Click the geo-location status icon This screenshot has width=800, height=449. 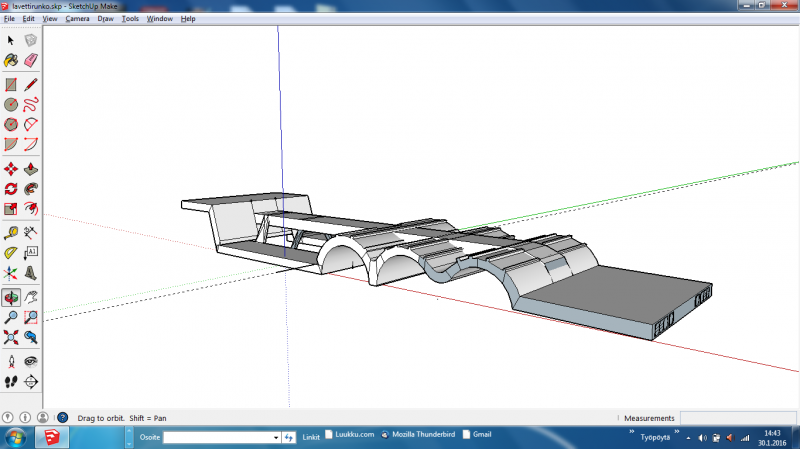pyautogui.click(x=7, y=417)
